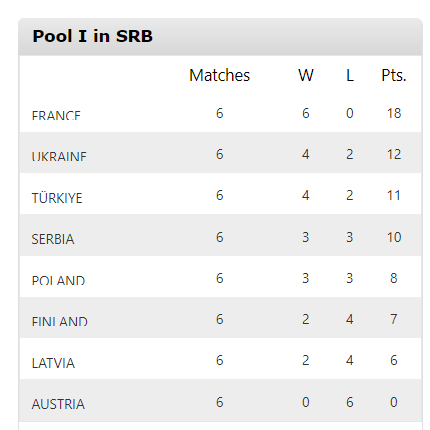Click Serbia's 10 points value
The image size is (430, 430).
point(394,237)
